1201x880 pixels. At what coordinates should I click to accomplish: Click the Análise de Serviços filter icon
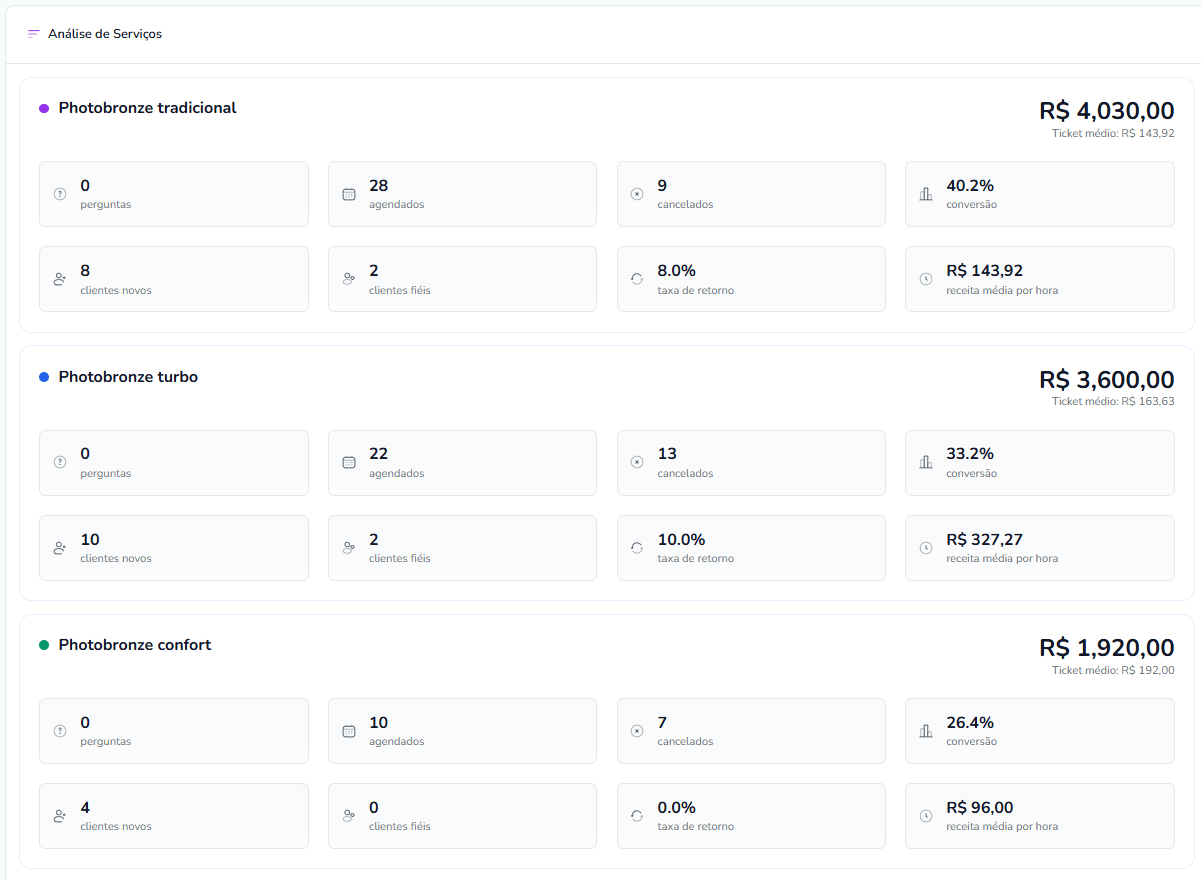click(x=34, y=34)
